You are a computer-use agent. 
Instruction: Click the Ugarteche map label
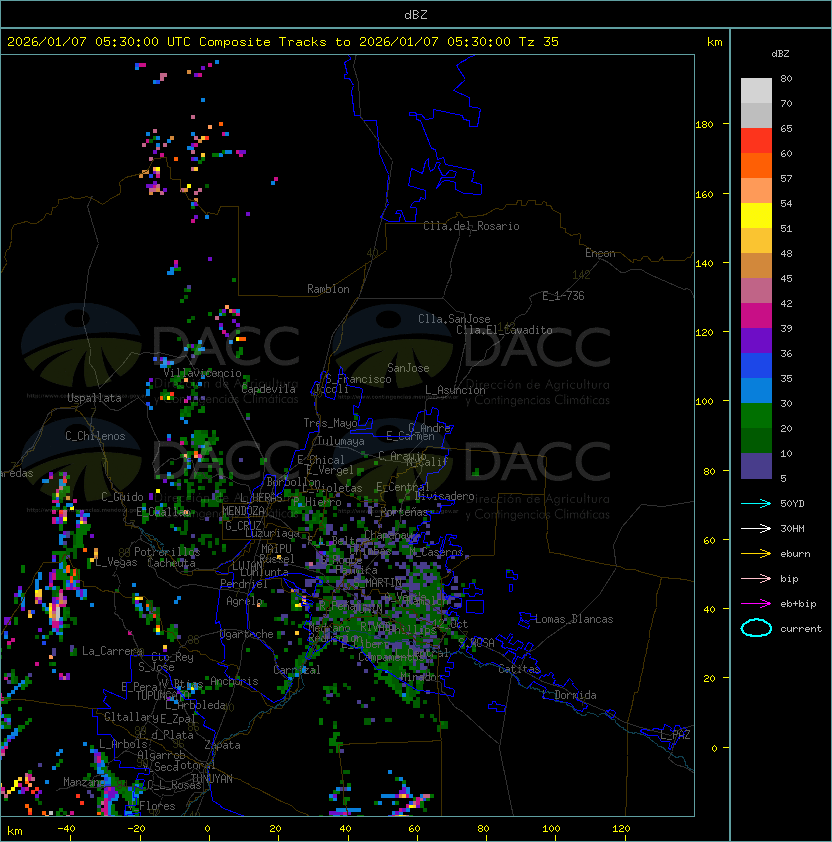tap(247, 634)
